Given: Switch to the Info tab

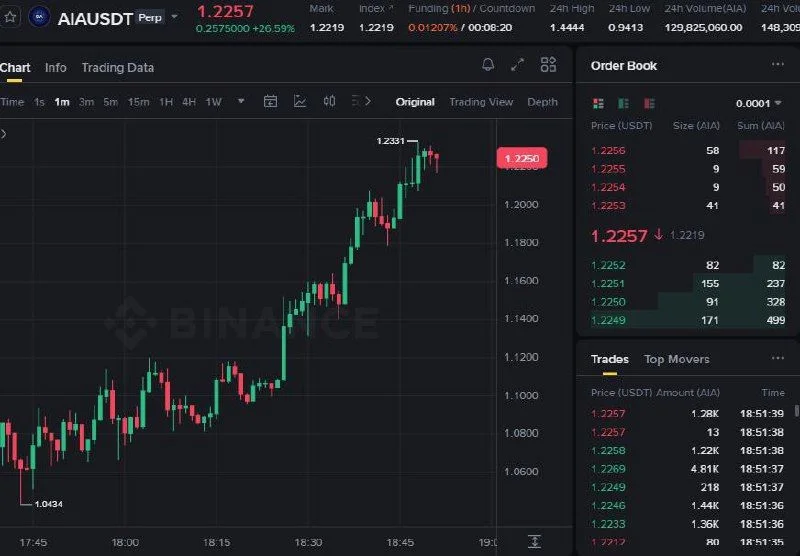Looking at the screenshot, I should tap(56, 67).
